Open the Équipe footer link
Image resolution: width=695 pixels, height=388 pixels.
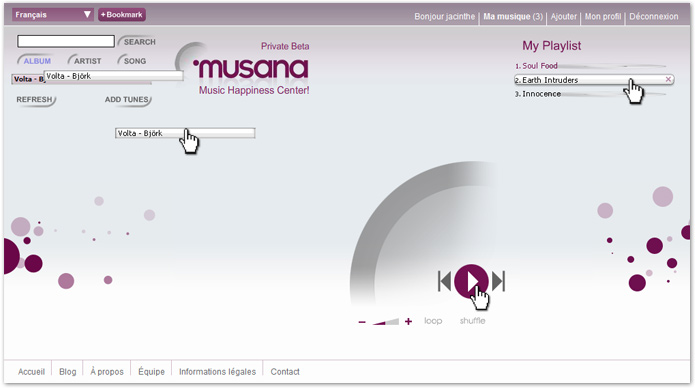coord(151,372)
